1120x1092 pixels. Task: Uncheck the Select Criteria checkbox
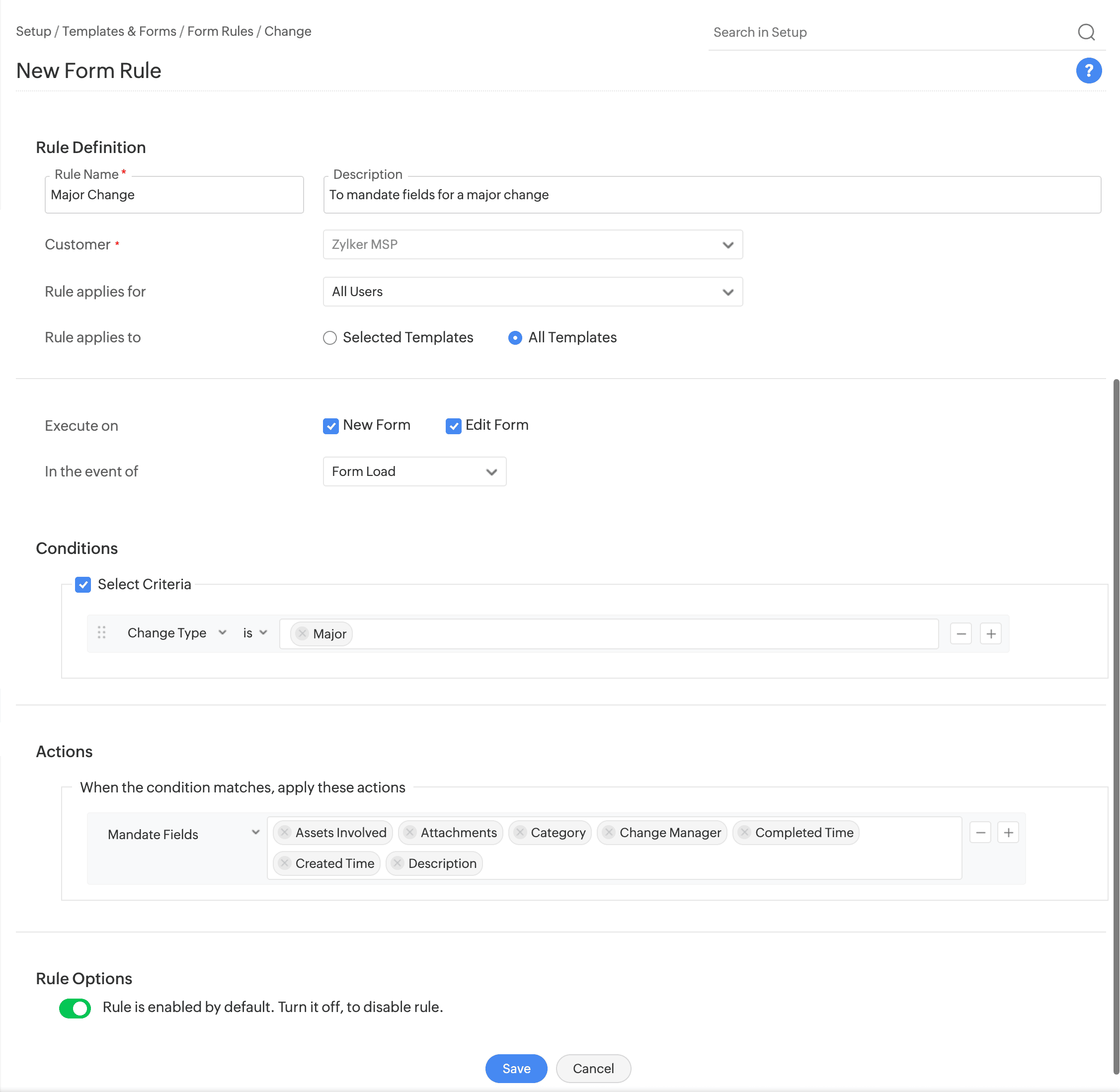[x=83, y=584]
